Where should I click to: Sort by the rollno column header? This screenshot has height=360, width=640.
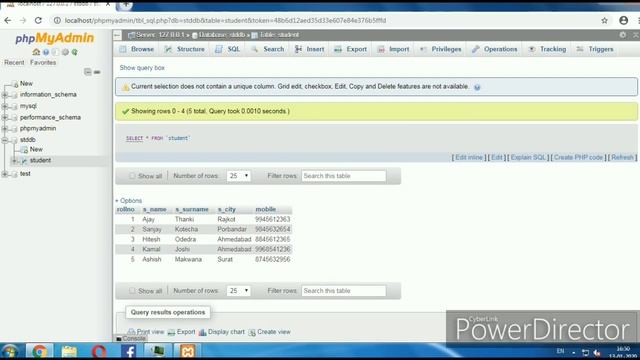(x=126, y=209)
